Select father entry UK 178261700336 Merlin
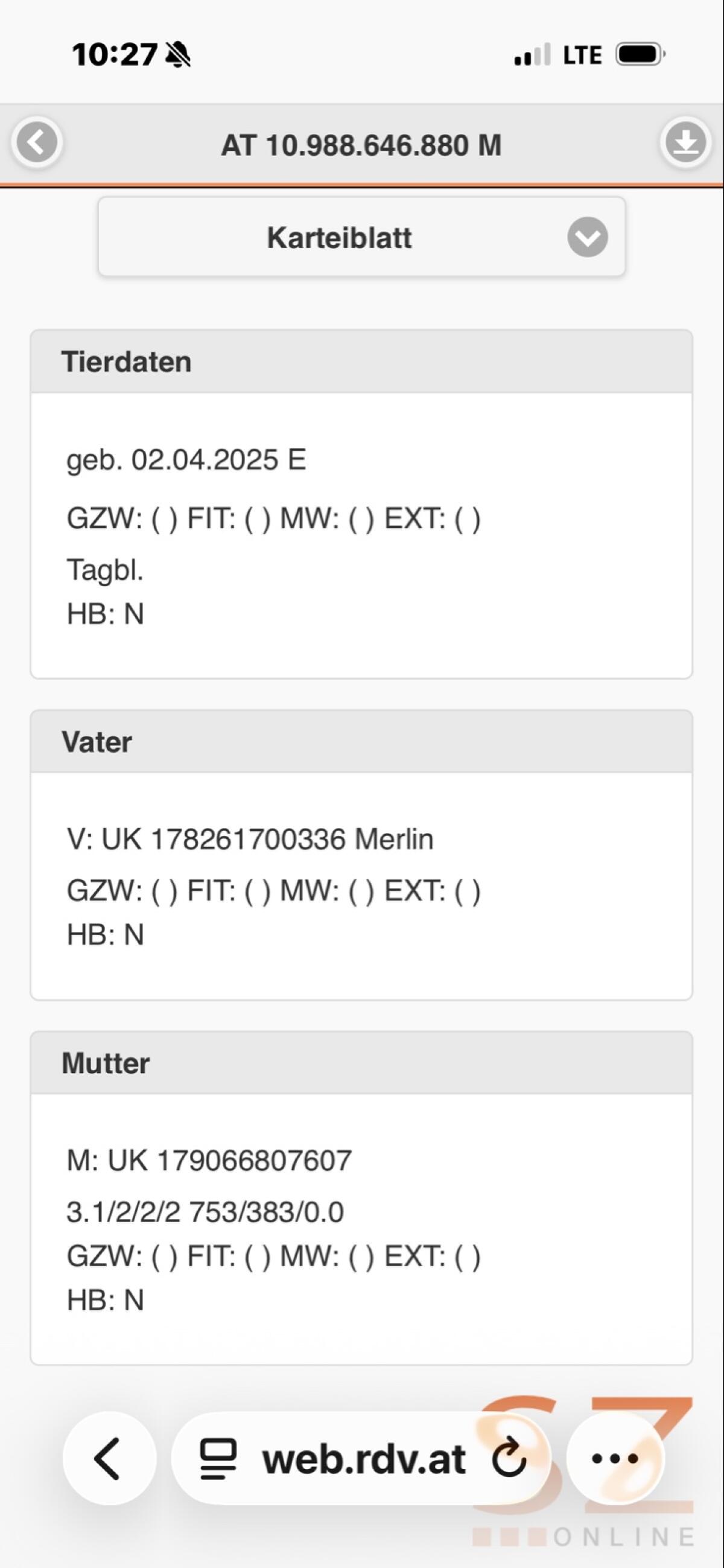The height and width of the screenshot is (1568, 724). (x=250, y=839)
